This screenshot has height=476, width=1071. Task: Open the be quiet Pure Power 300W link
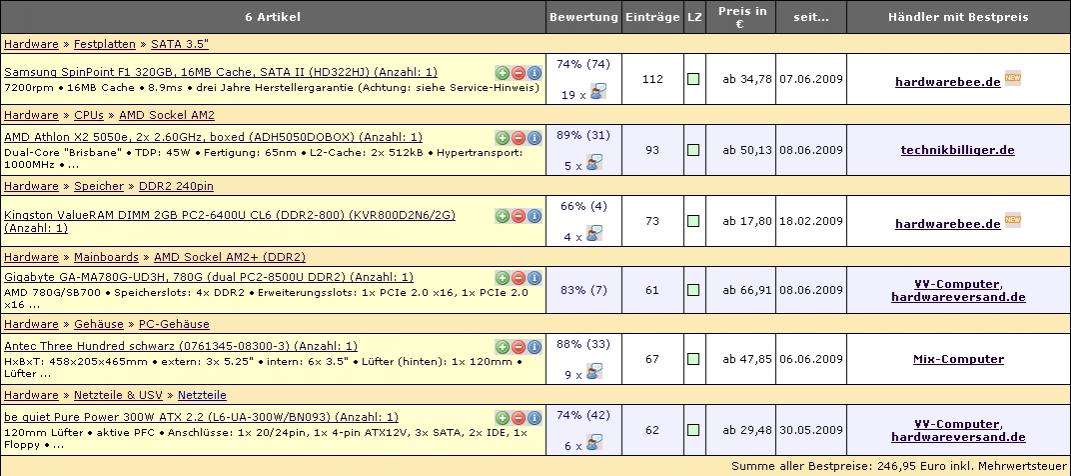click(x=201, y=417)
